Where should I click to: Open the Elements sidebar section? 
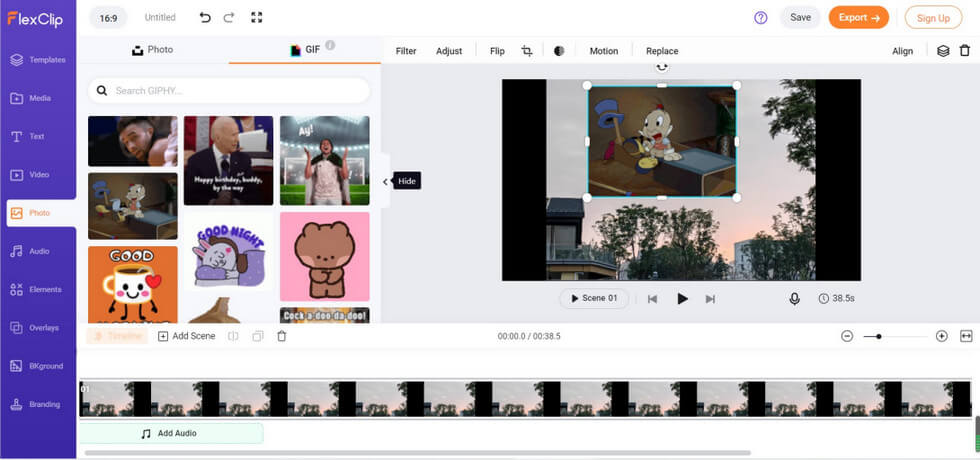coord(38,289)
